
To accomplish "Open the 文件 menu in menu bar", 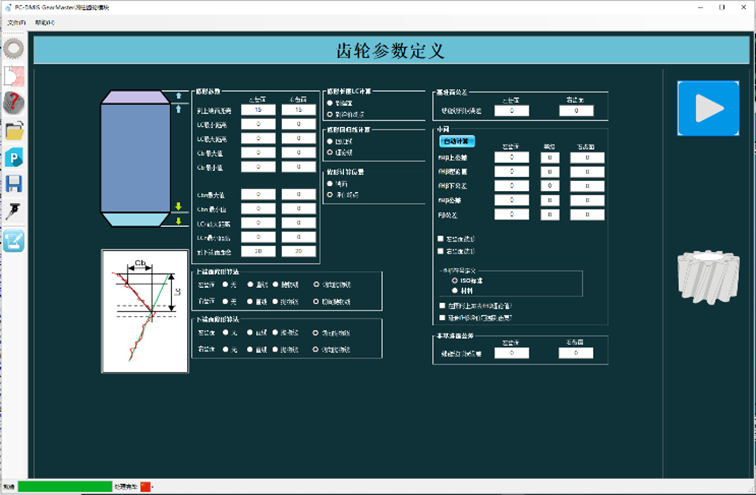I will click(16, 21).
